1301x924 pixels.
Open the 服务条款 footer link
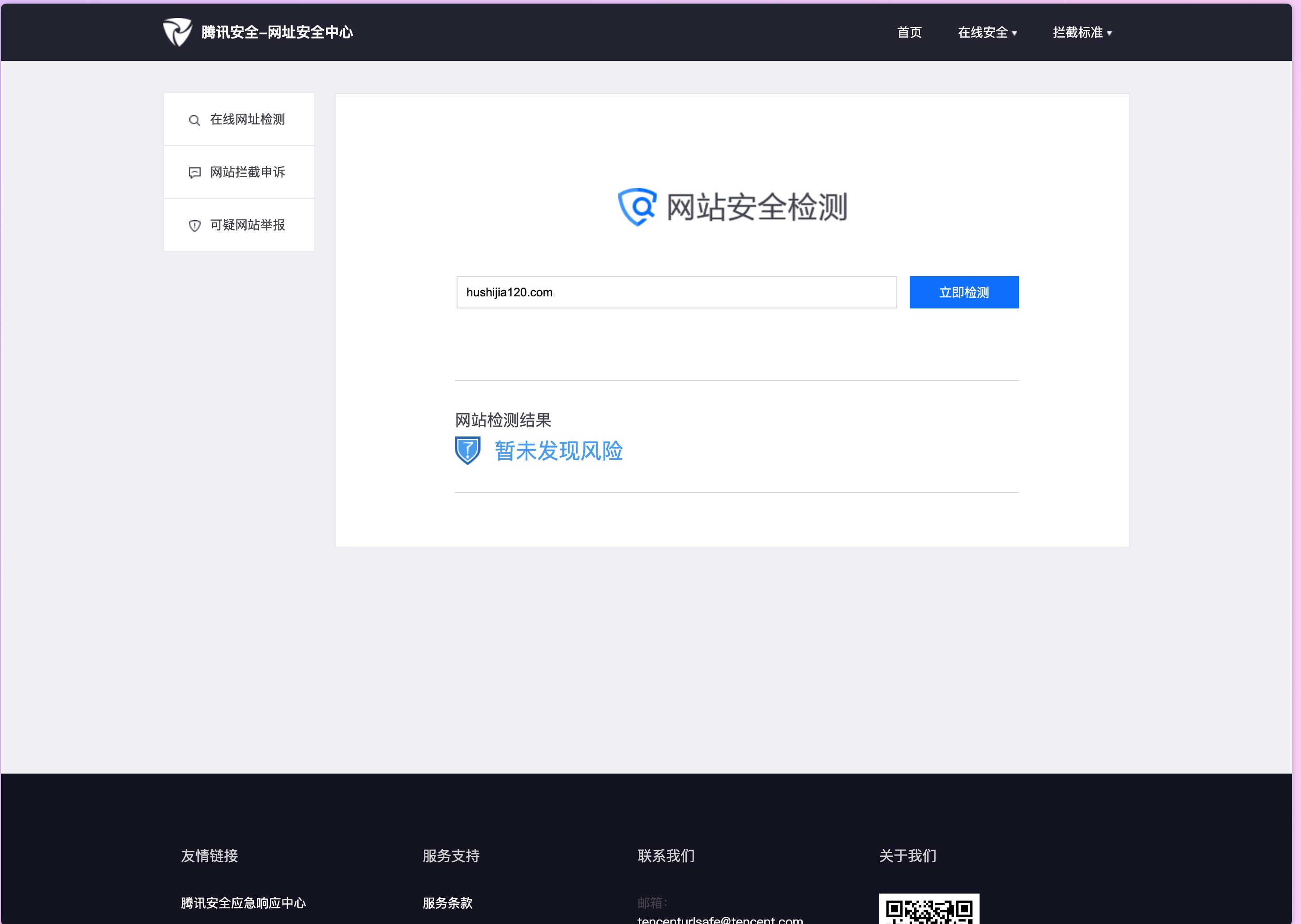pyautogui.click(x=447, y=903)
